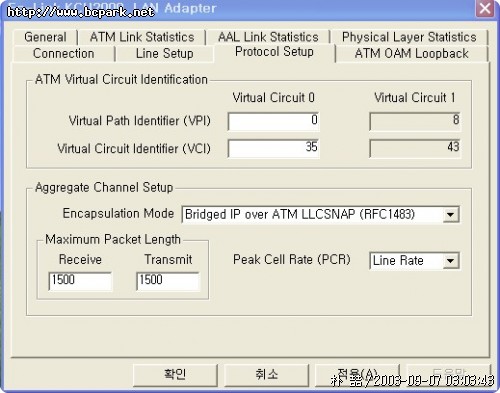
Task: Open the ATM OAM Loopback tab
Action: pyautogui.click(x=412, y=54)
